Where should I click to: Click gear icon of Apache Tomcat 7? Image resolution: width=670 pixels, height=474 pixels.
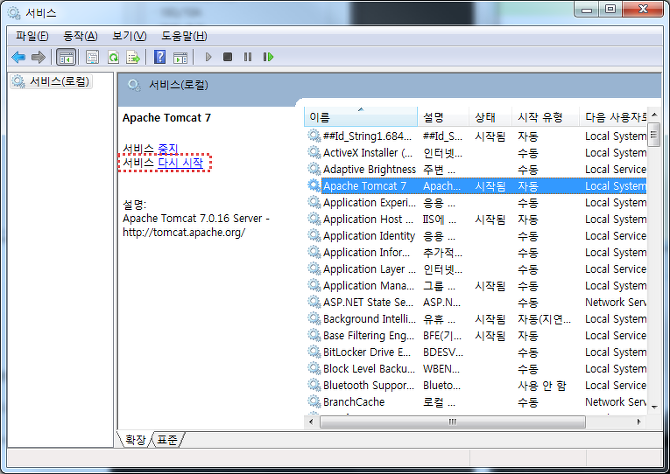(314, 186)
